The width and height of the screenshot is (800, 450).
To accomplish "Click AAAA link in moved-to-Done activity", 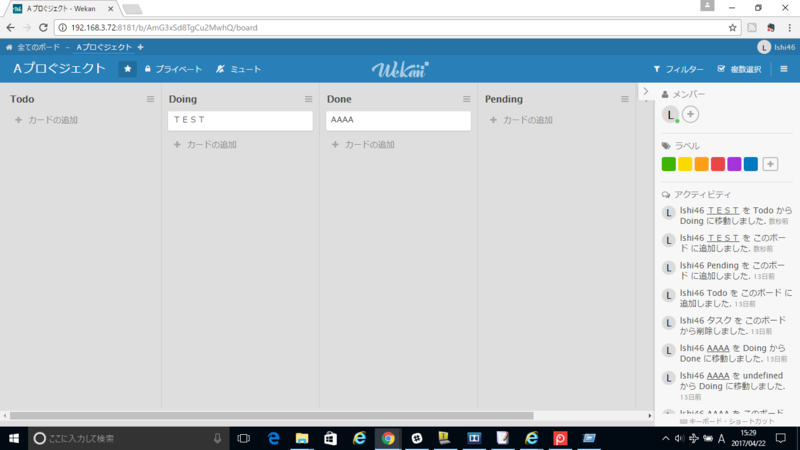I will point(718,348).
